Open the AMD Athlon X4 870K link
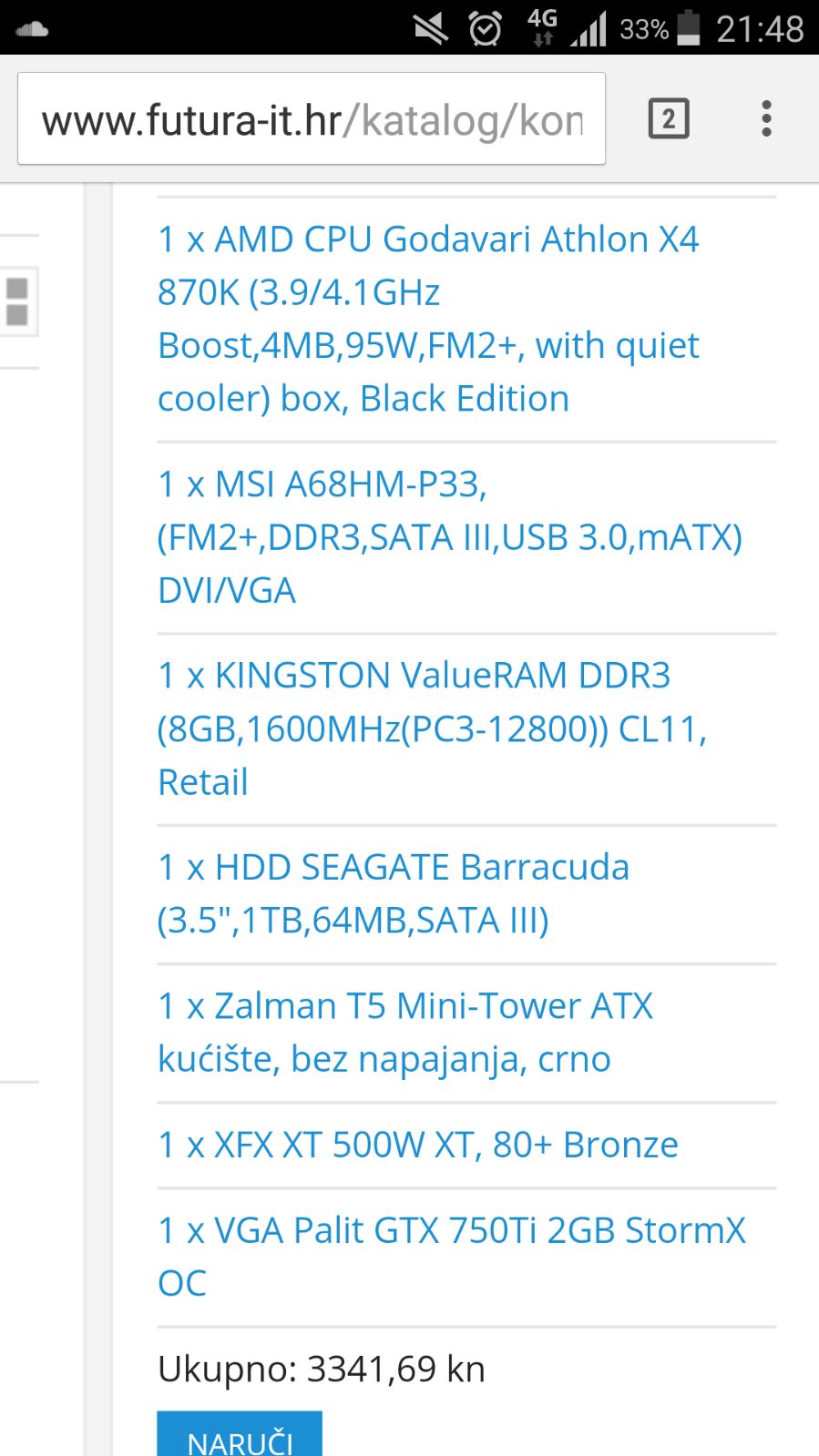The image size is (819, 1456). point(428,319)
